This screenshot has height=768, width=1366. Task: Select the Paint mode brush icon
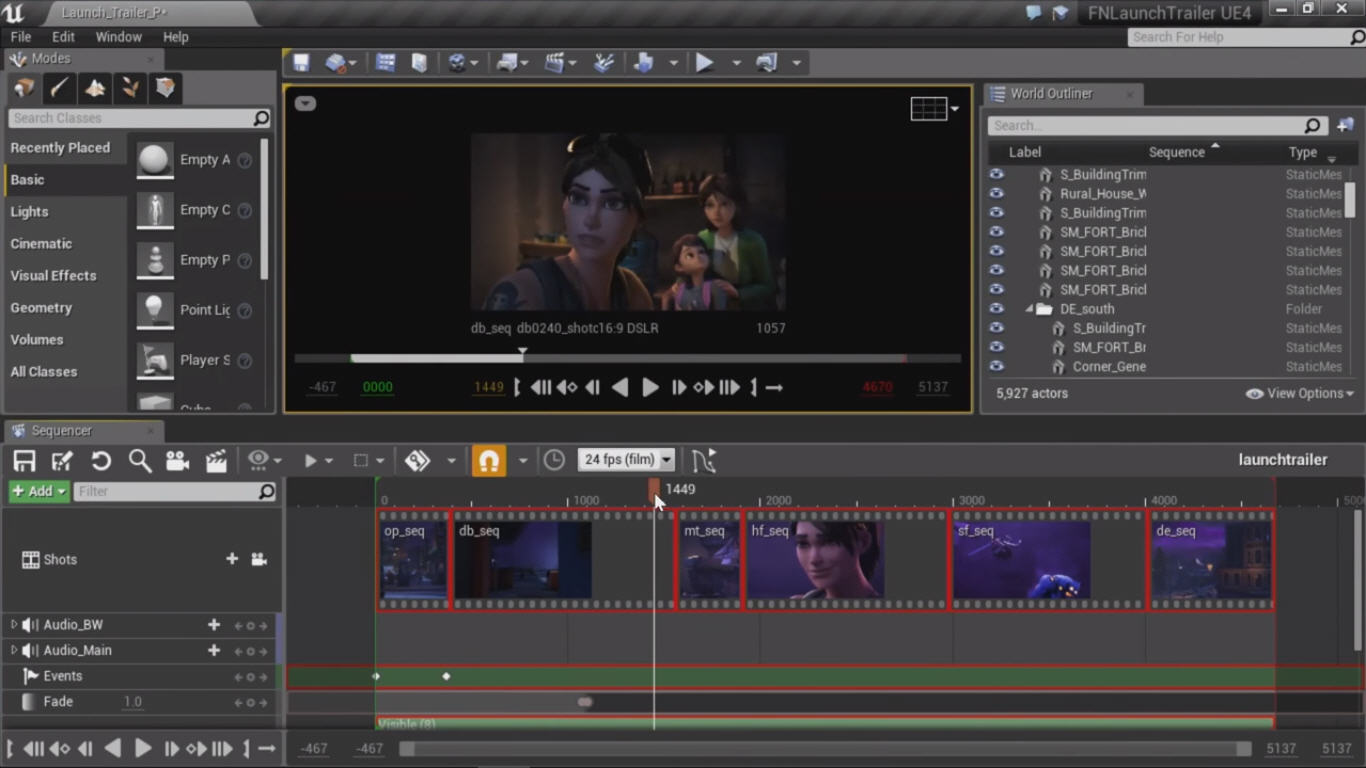[59, 88]
